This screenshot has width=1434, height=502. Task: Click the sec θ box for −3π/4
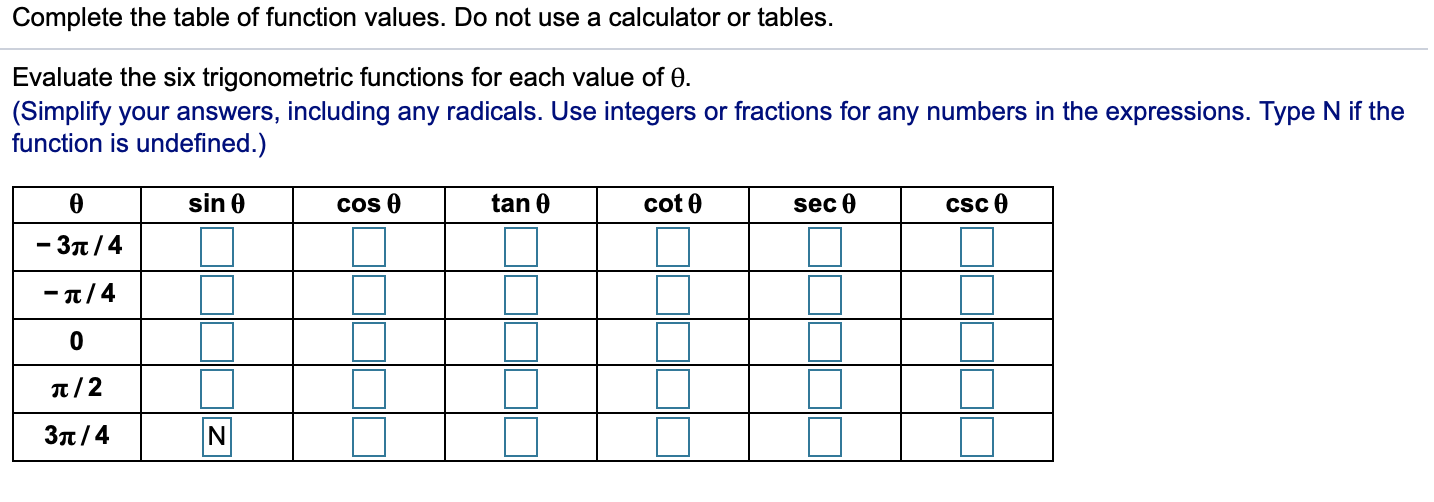(825, 247)
